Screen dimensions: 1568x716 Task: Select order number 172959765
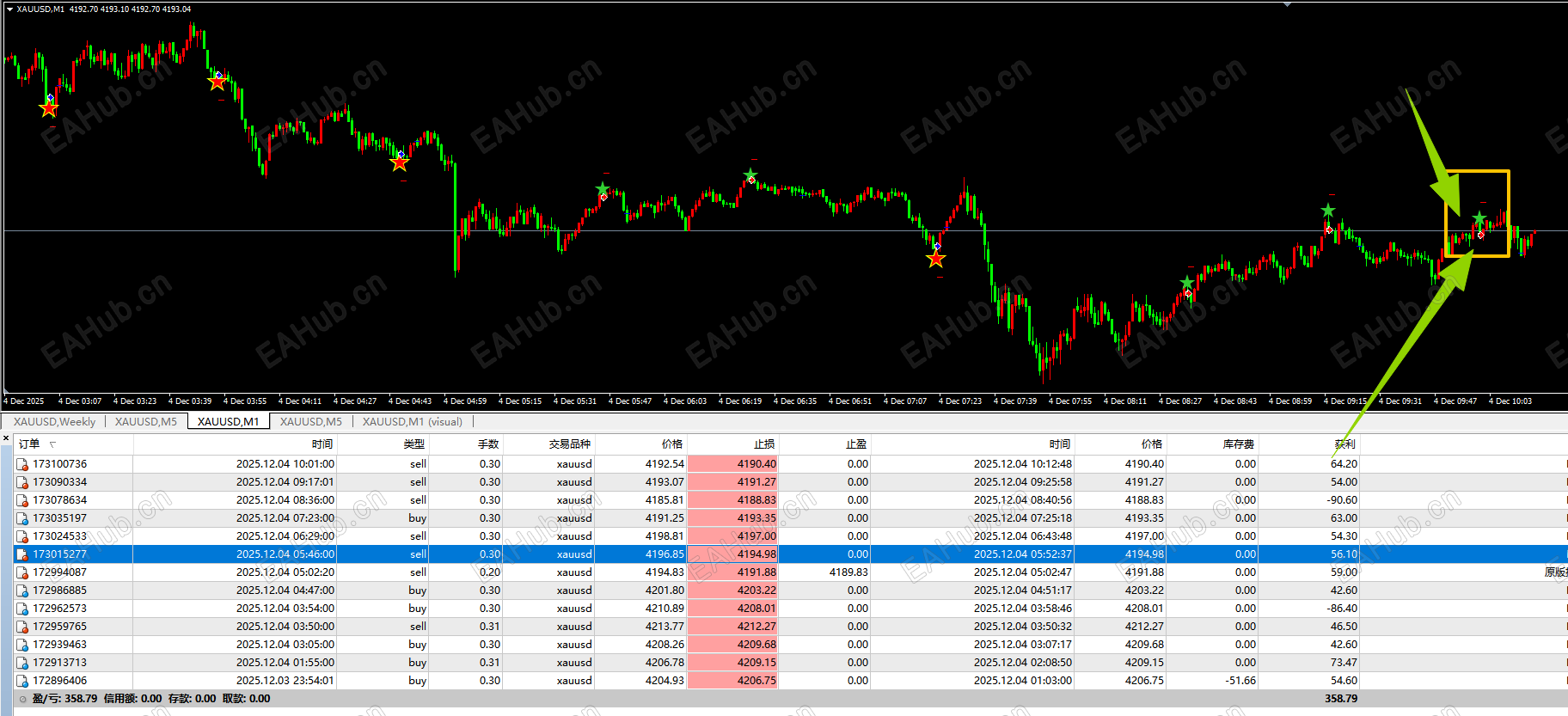60,627
